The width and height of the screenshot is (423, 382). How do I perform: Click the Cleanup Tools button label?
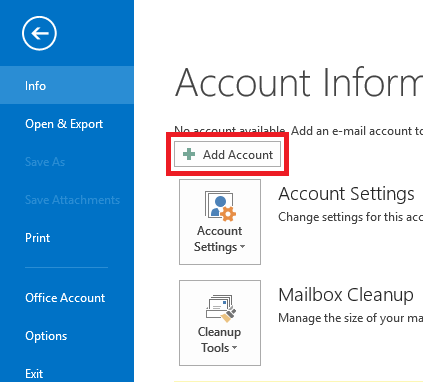pos(219,340)
